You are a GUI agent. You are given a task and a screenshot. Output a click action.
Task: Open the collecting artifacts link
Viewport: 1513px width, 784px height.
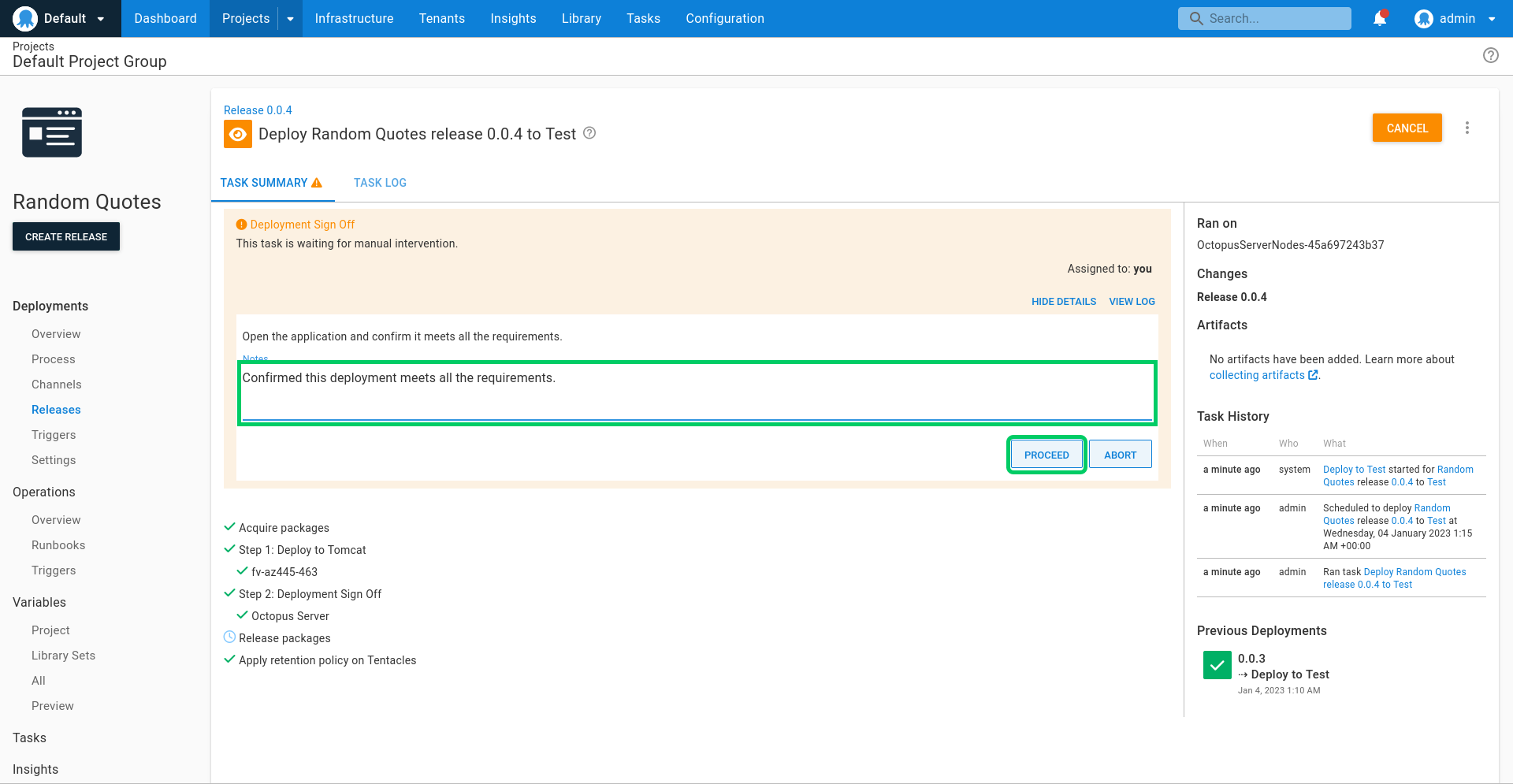[x=1263, y=376]
